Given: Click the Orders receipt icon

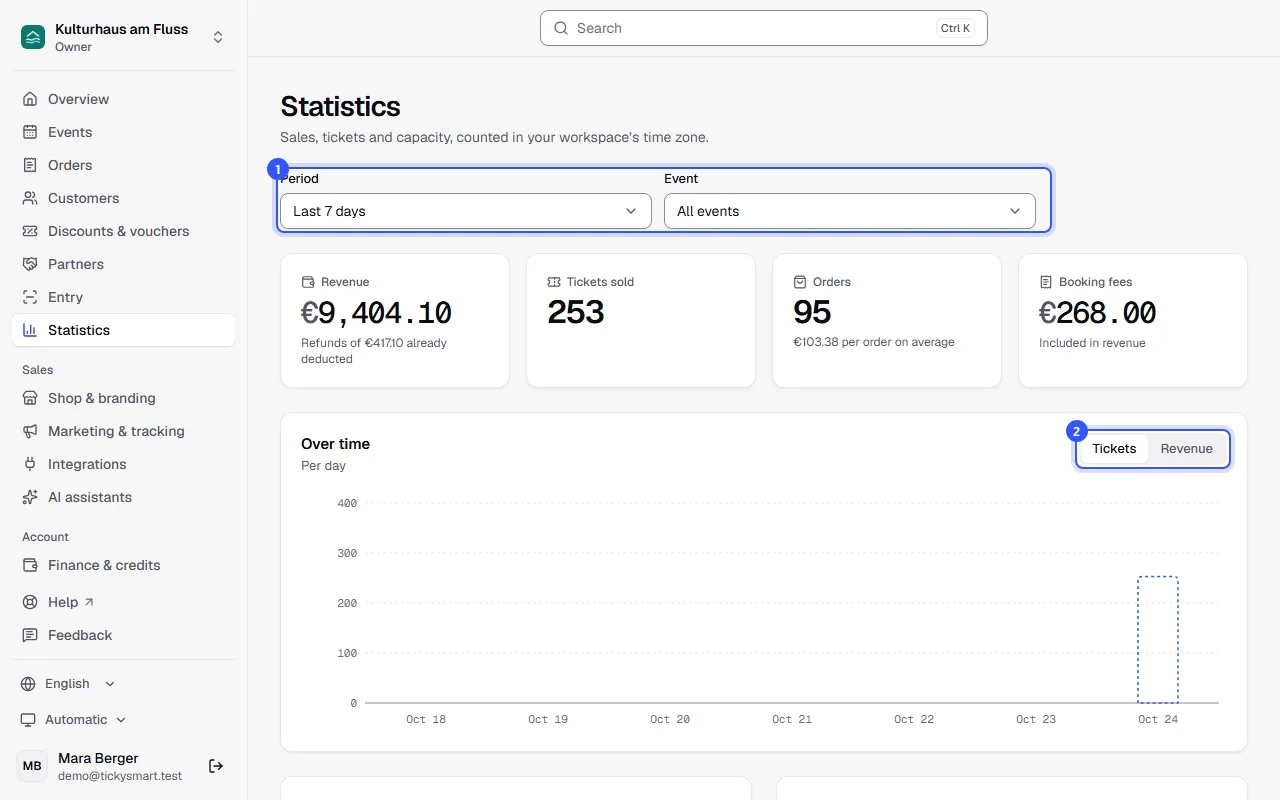Looking at the screenshot, I should point(30,165).
